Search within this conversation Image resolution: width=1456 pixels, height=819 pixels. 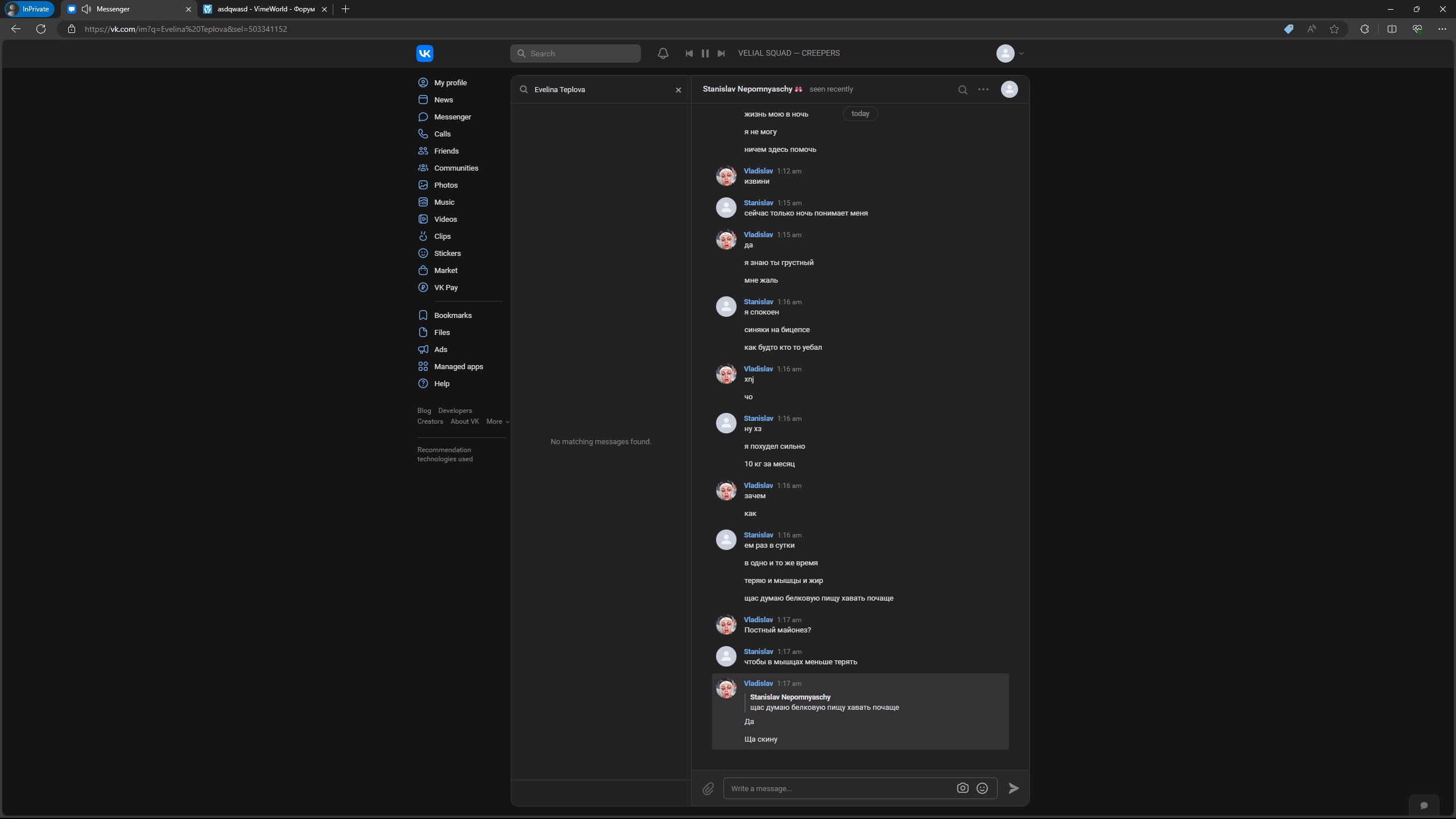tap(962, 89)
